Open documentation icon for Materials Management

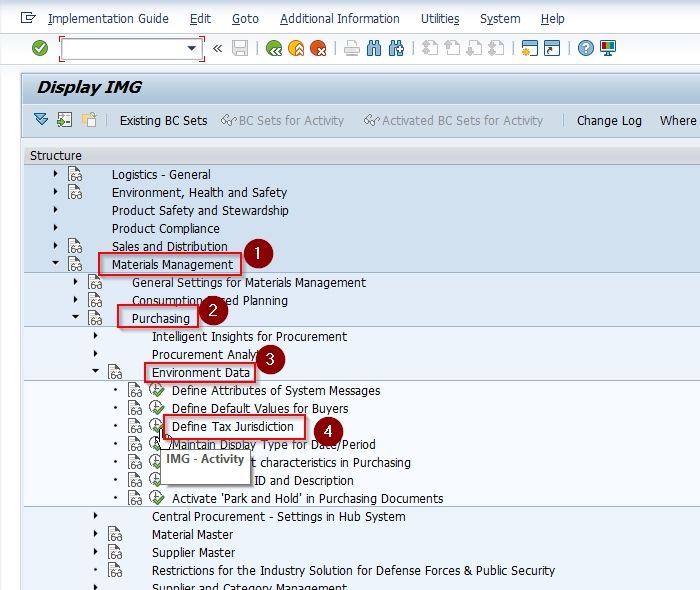75,264
